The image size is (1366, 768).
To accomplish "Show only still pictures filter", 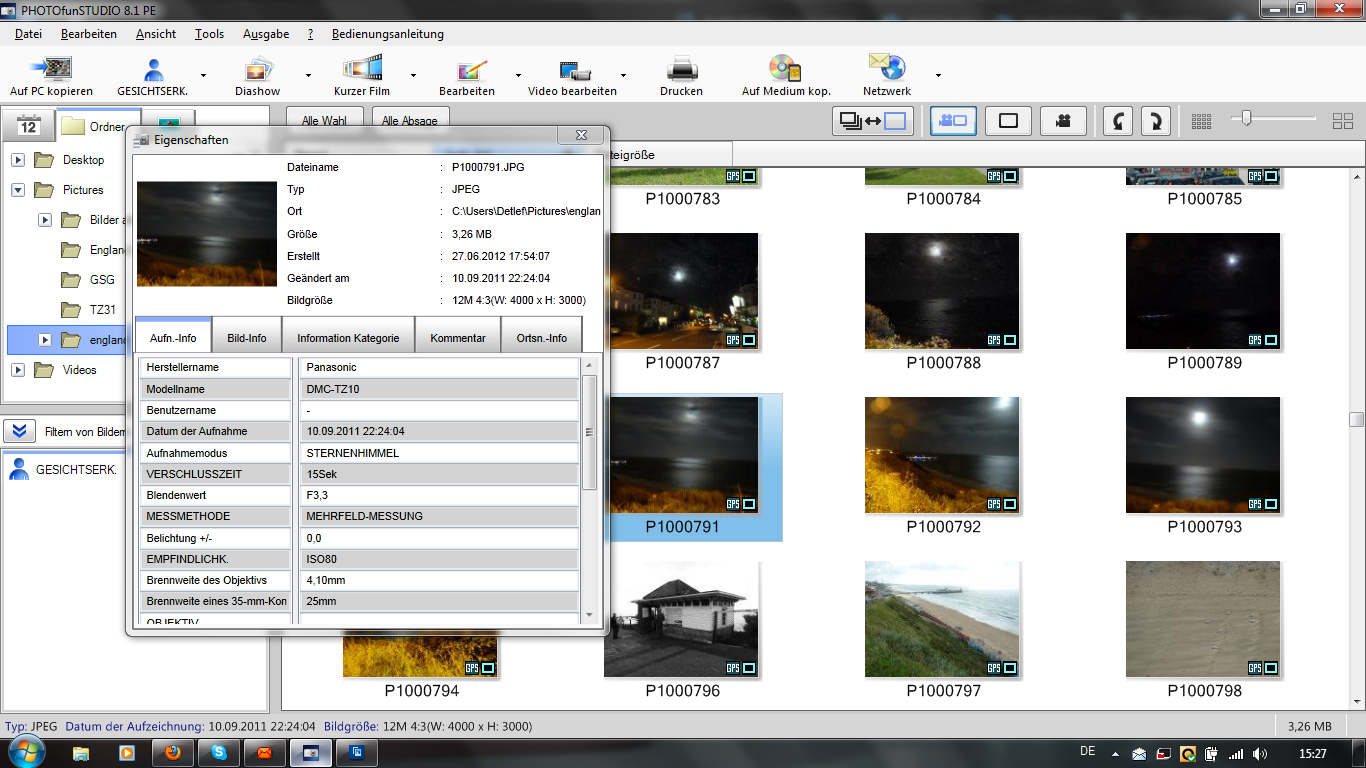I will coord(1008,121).
